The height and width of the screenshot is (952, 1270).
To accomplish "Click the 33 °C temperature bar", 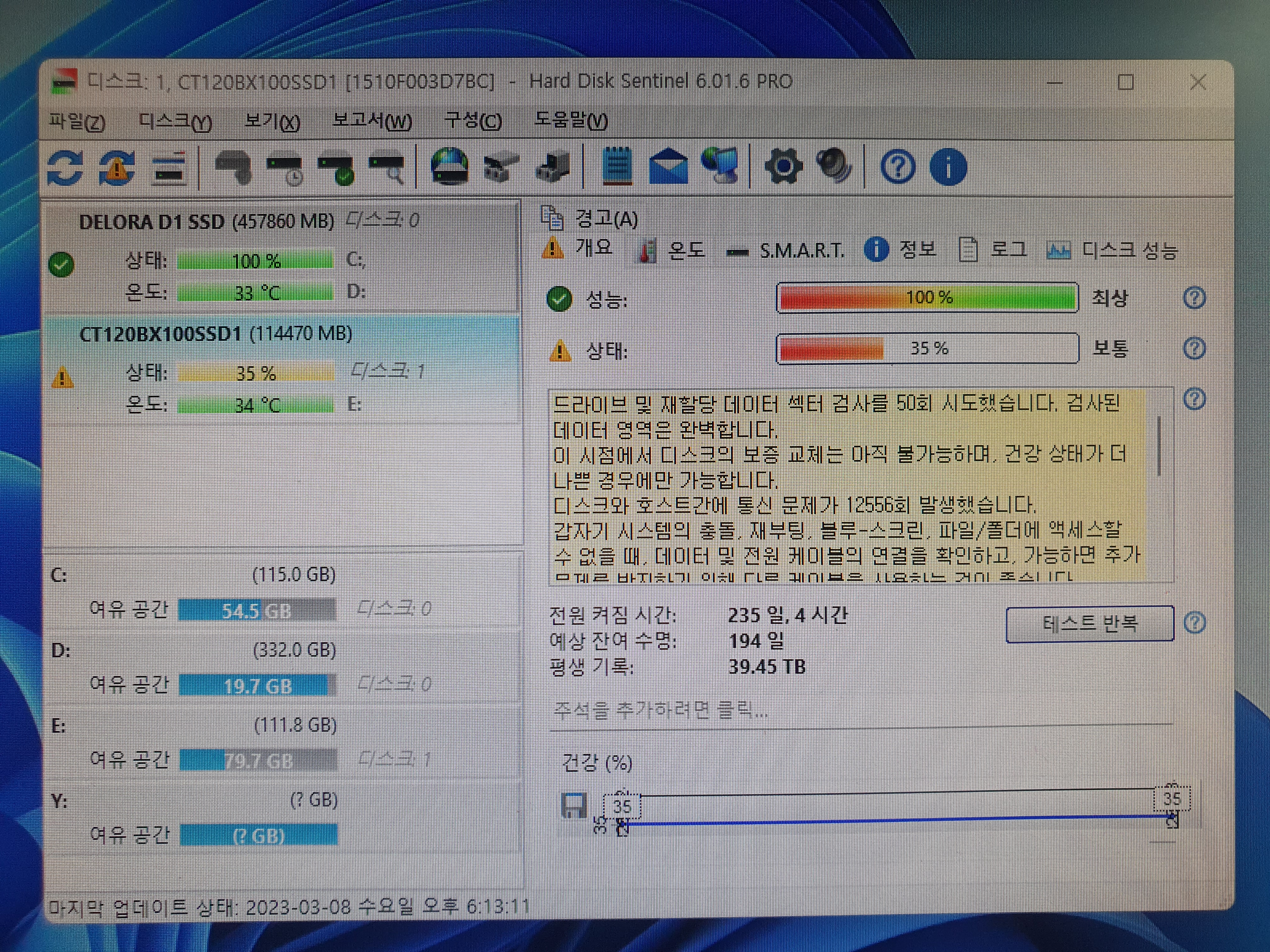I will (x=255, y=293).
